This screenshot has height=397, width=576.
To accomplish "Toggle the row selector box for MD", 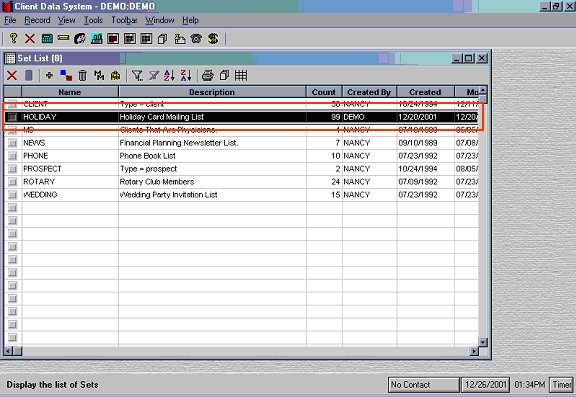I will pyautogui.click(x=12, y=130).
